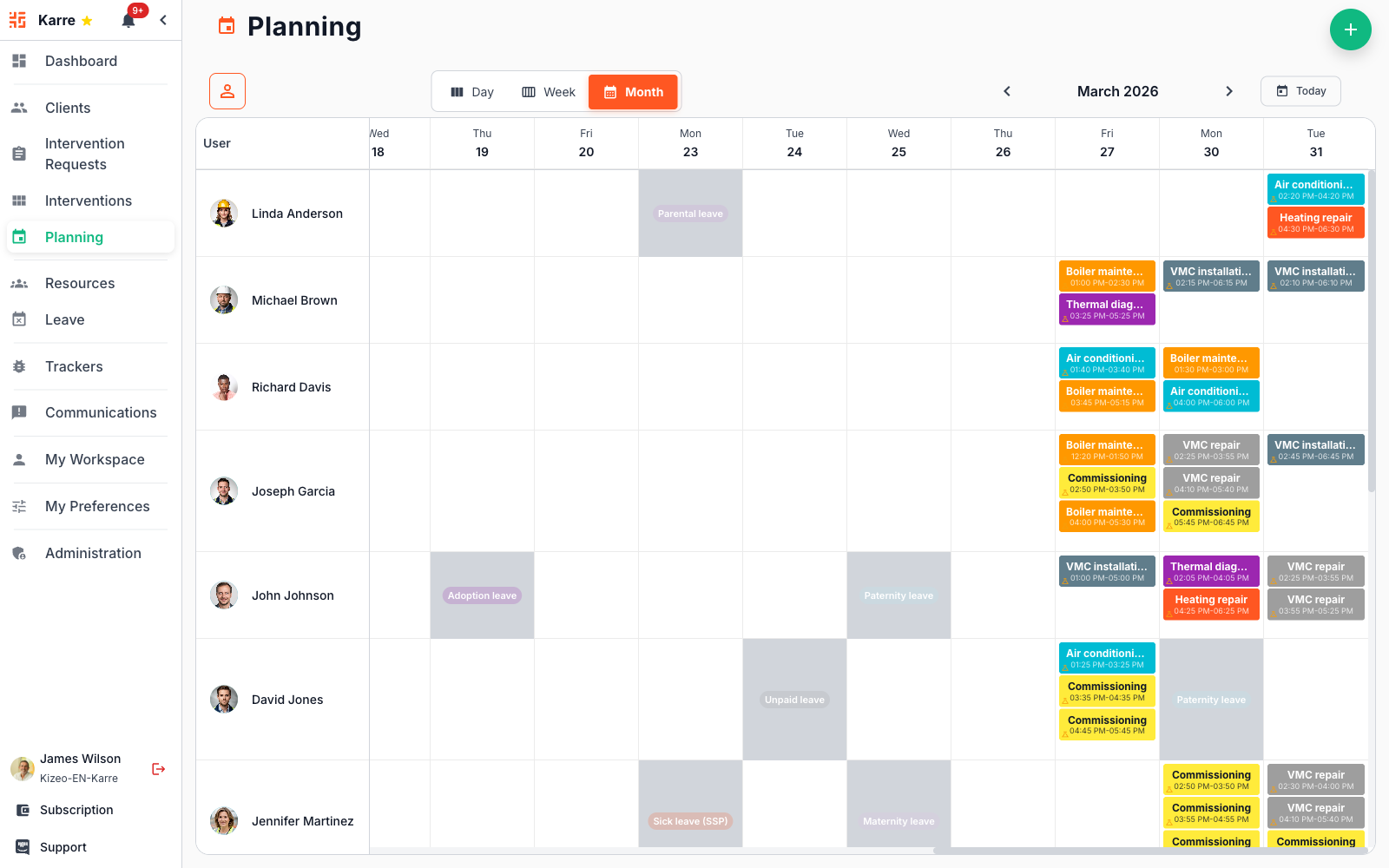
Task: Switch to Week view
Action: (549, 92)
